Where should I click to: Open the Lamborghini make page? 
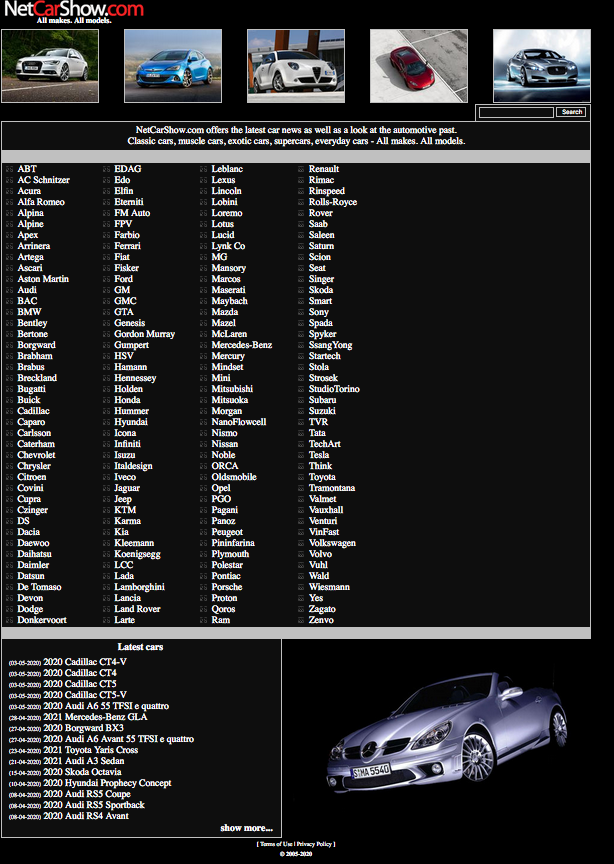[139, 587]
